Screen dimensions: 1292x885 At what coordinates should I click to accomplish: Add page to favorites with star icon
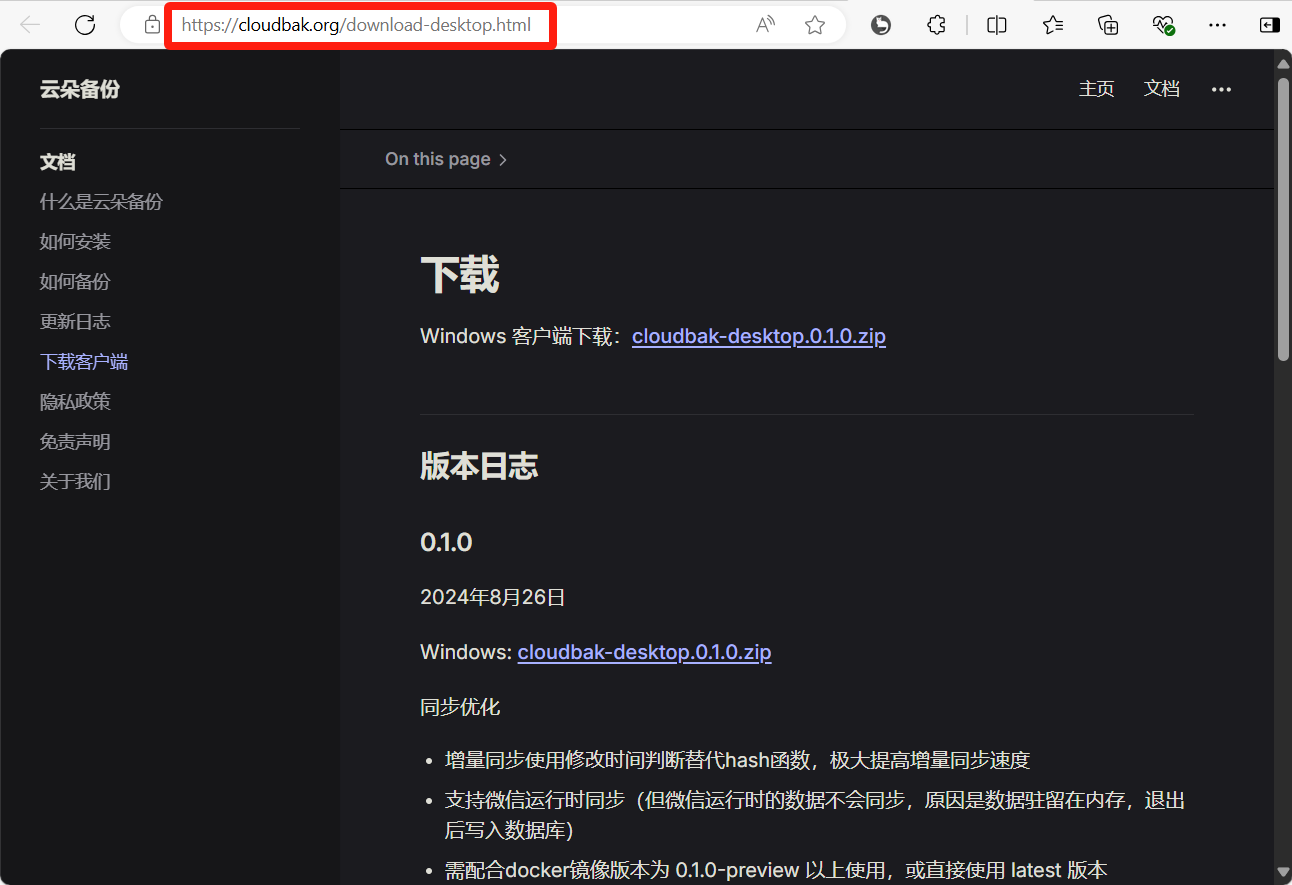coord(815,25)
